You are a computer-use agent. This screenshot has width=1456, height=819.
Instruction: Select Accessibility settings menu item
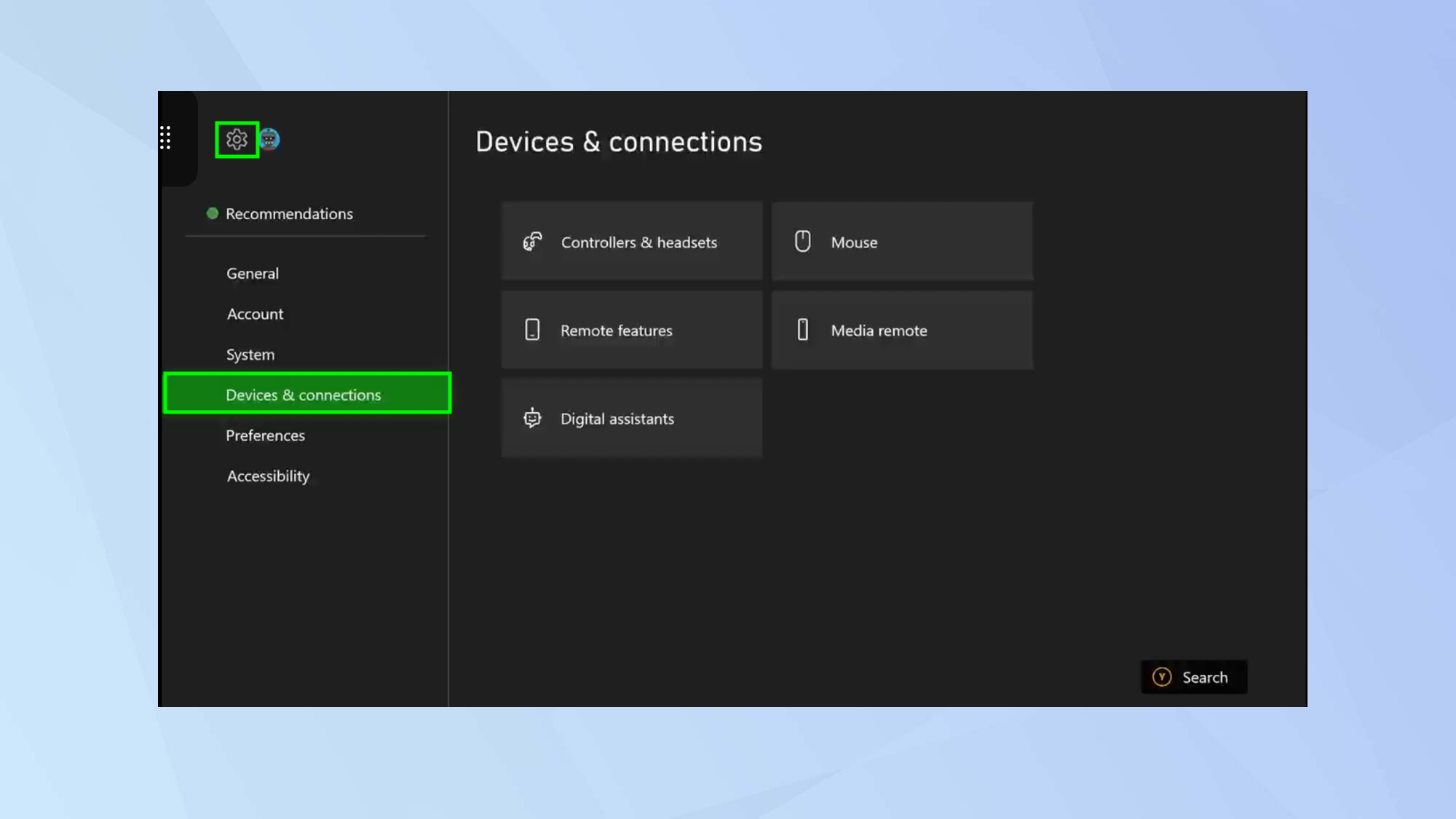(268, 475)
